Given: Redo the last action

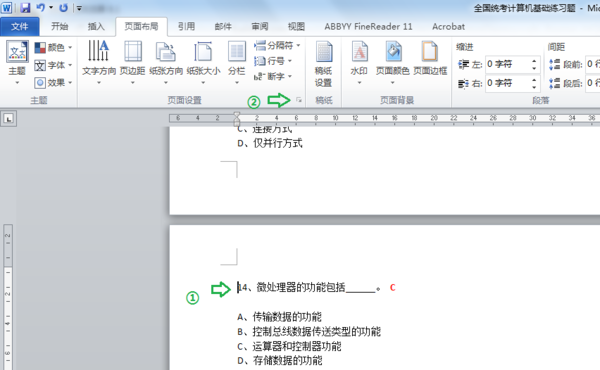Looking at the screenshot, I should (x=63, y=8).
